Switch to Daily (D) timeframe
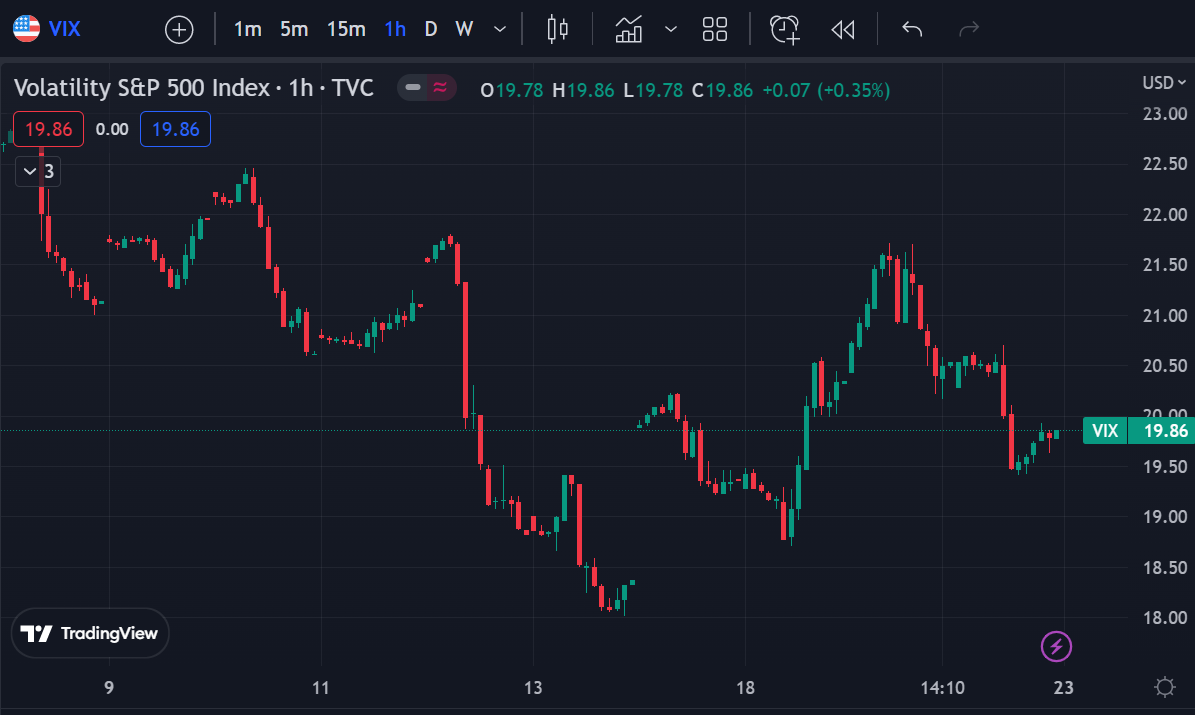The height and width of the screenshot is (715, 1195). click(431, 29)
